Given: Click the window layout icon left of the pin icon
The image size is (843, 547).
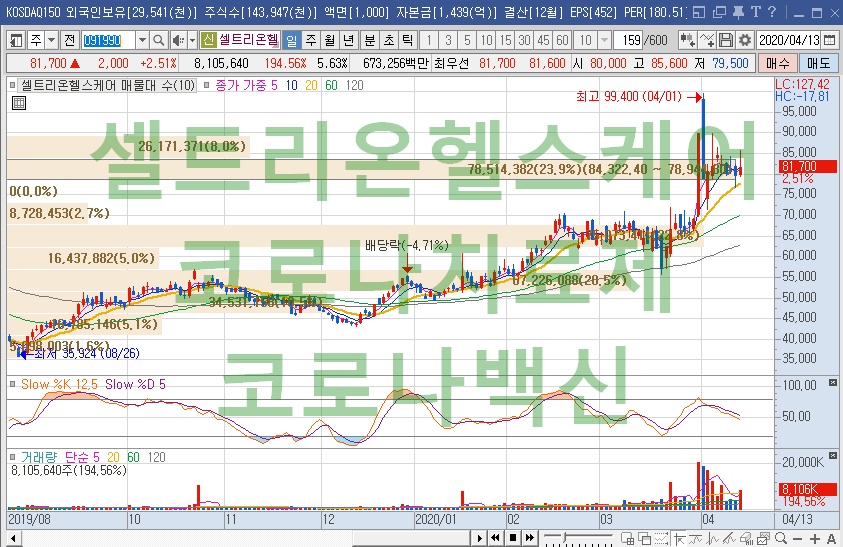Looking at the screenshot, I should pyautogui.click(x=719, y=12).
